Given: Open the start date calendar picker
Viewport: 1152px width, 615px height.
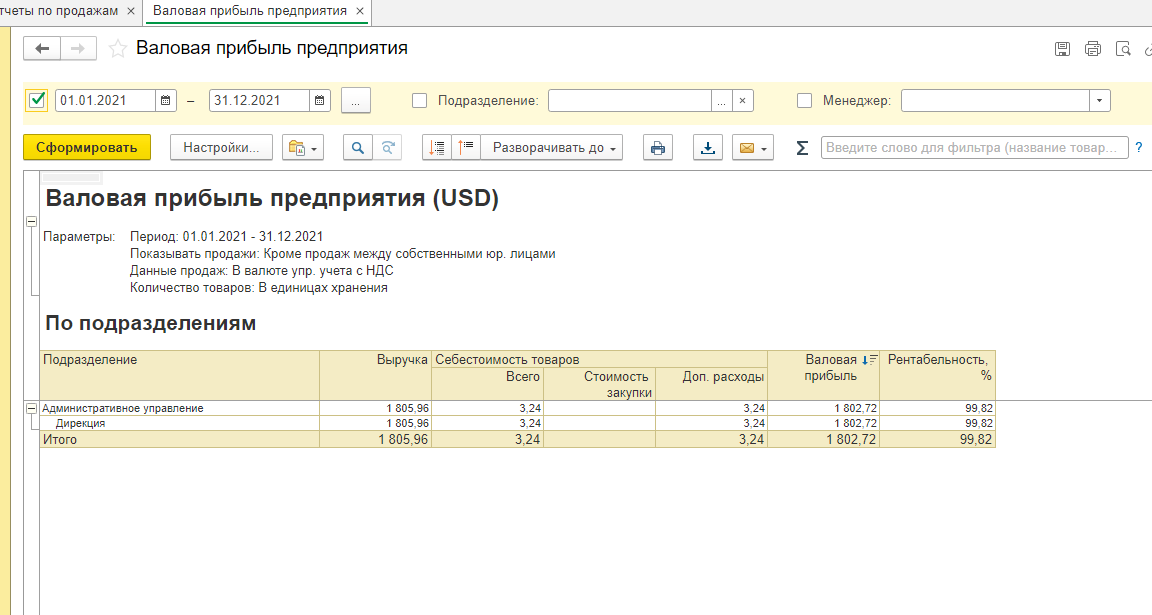Looking at the screenshot, I should click(x=166, y=100).
